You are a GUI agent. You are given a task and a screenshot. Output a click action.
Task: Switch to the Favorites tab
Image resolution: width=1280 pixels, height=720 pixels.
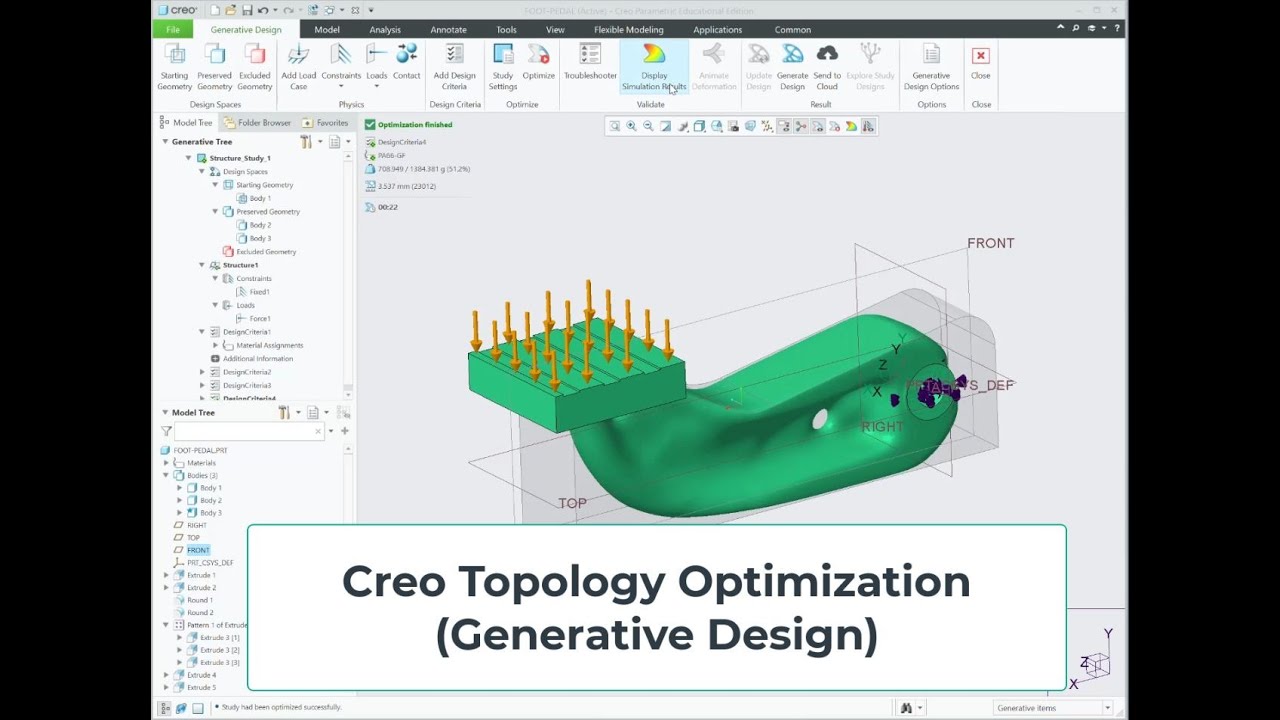click(326, 123)
